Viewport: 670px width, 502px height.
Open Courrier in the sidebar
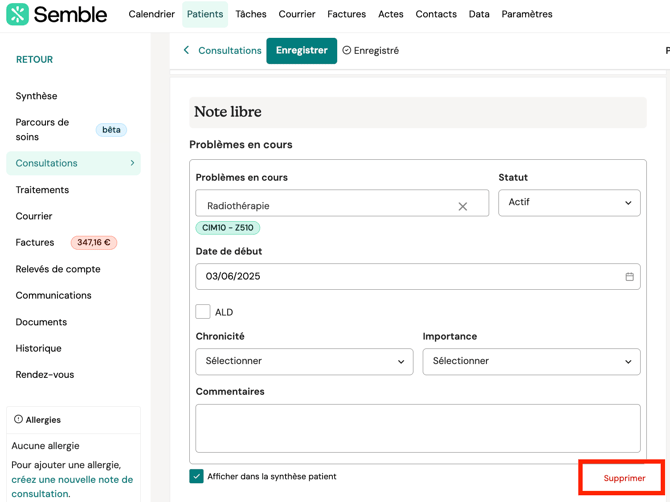(34, 216)
